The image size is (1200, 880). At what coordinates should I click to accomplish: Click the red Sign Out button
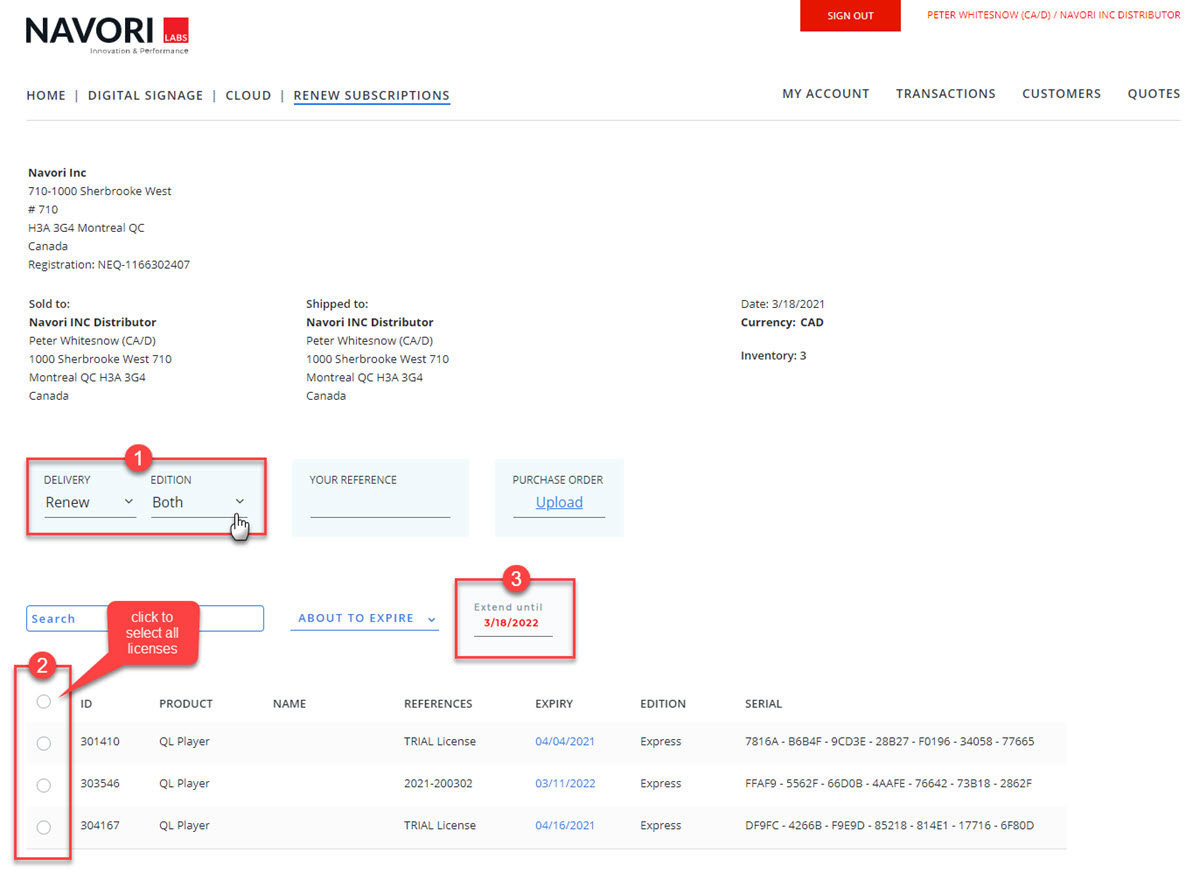(x=850, y=16)
